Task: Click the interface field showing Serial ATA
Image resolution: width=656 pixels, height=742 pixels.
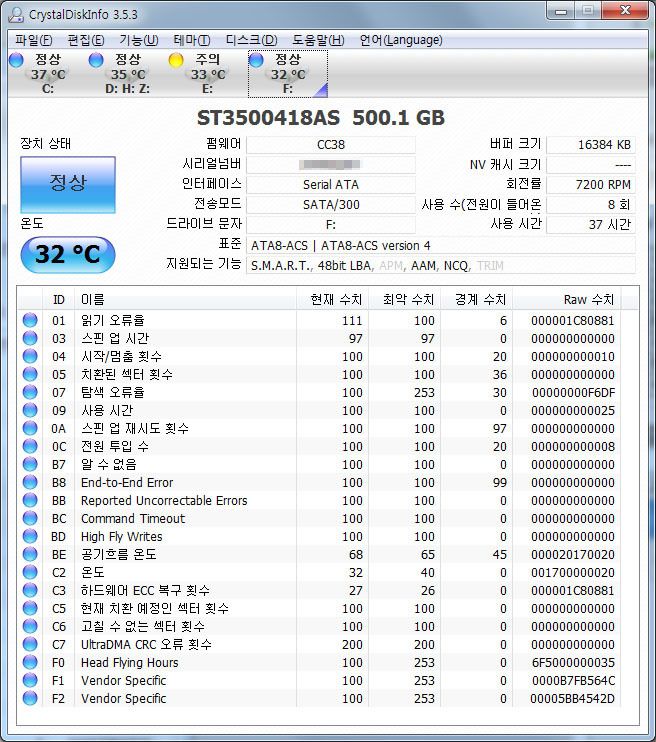Action: 331,185
